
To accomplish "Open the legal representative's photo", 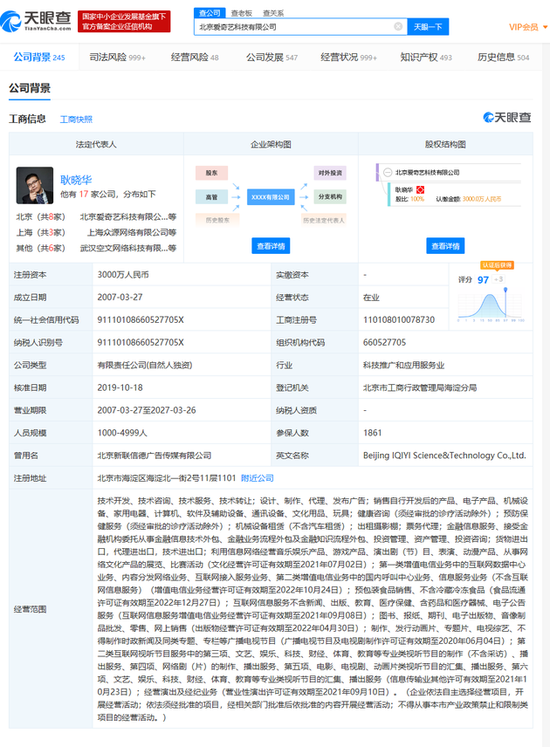I will coord(34,185).
